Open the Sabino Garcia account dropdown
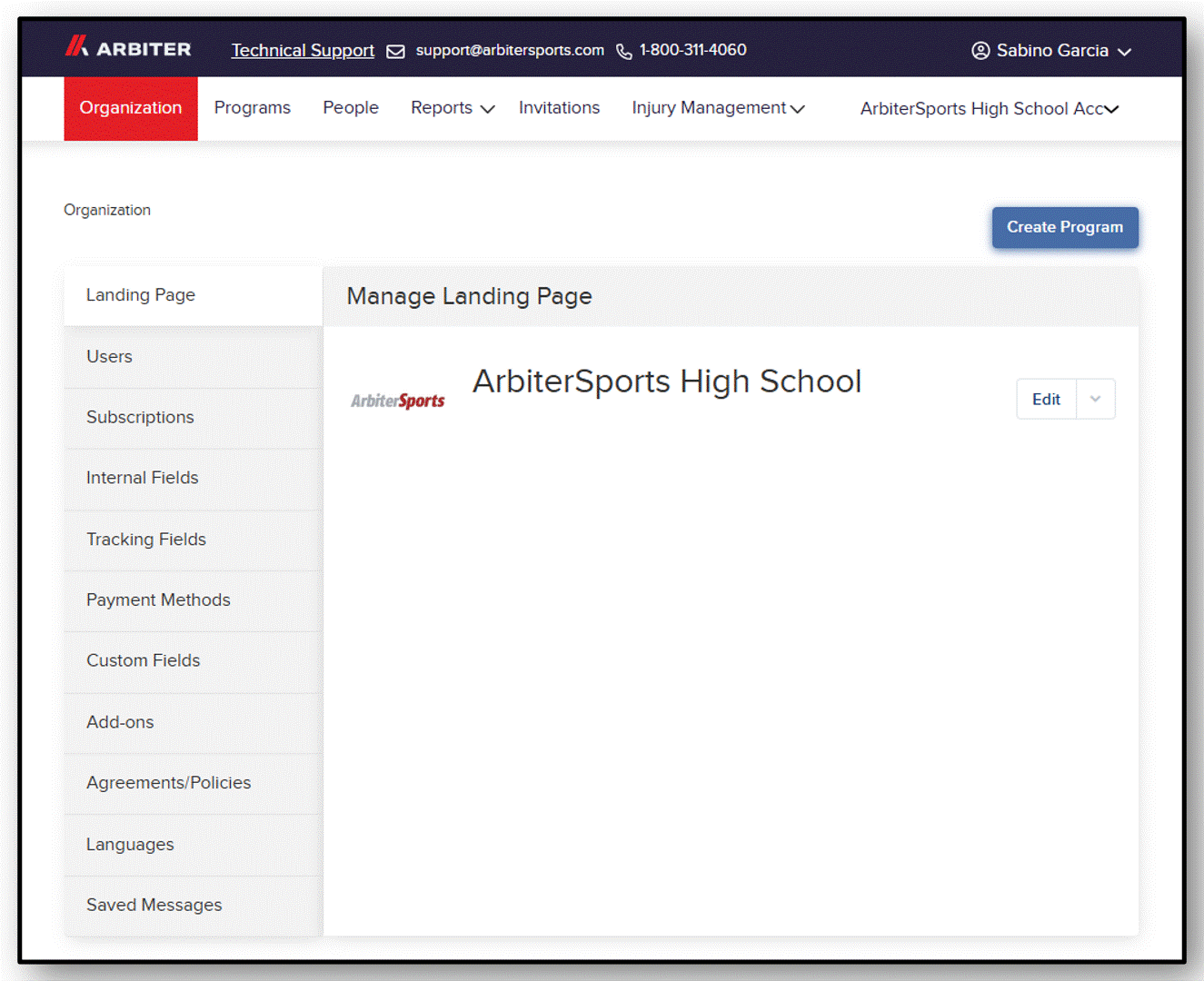The height and width of the screenshot is (981, 1204). [x=1051, y=51]
